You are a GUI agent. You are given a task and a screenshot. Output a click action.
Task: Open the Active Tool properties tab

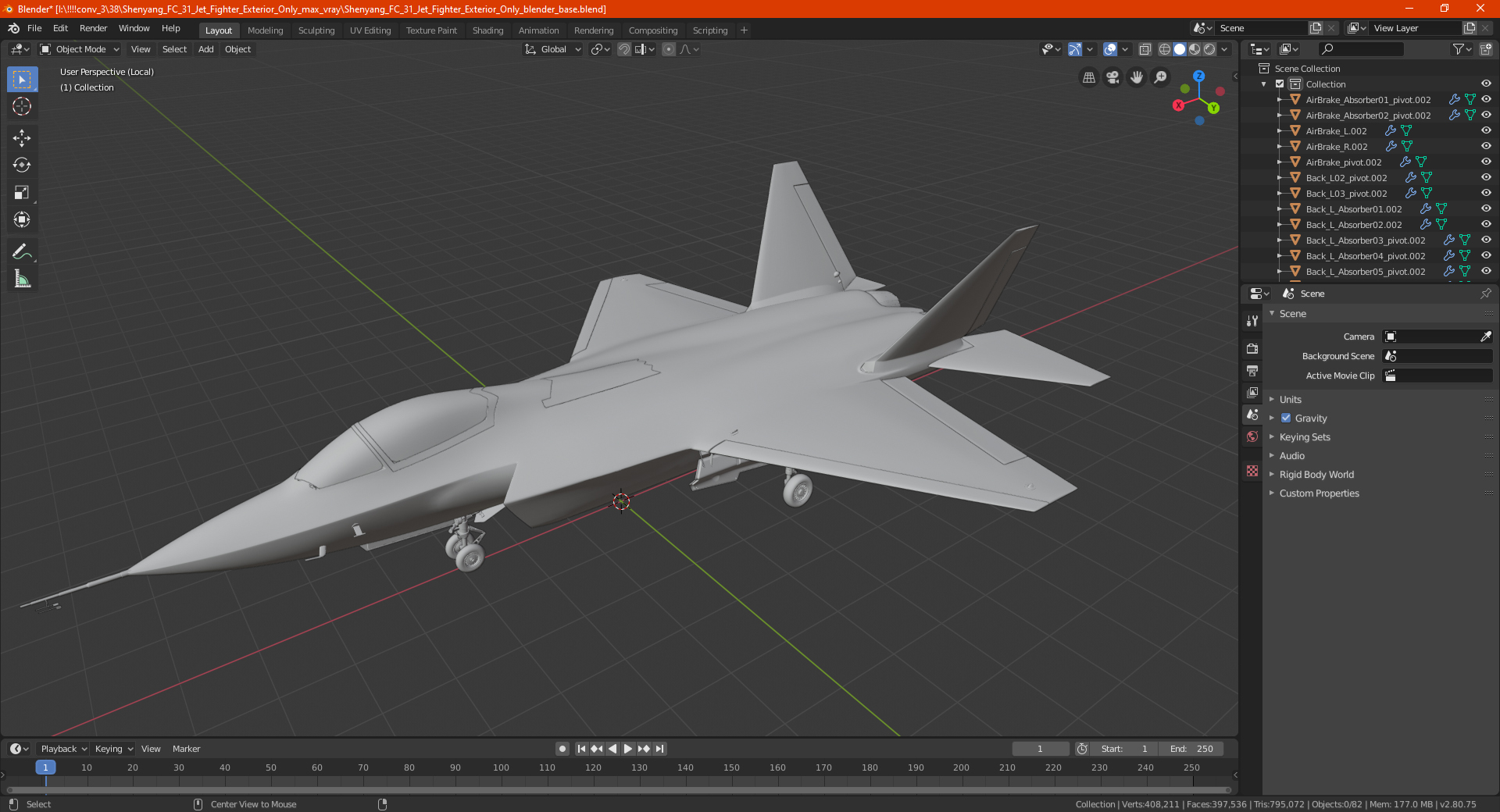click(1252, 321)
